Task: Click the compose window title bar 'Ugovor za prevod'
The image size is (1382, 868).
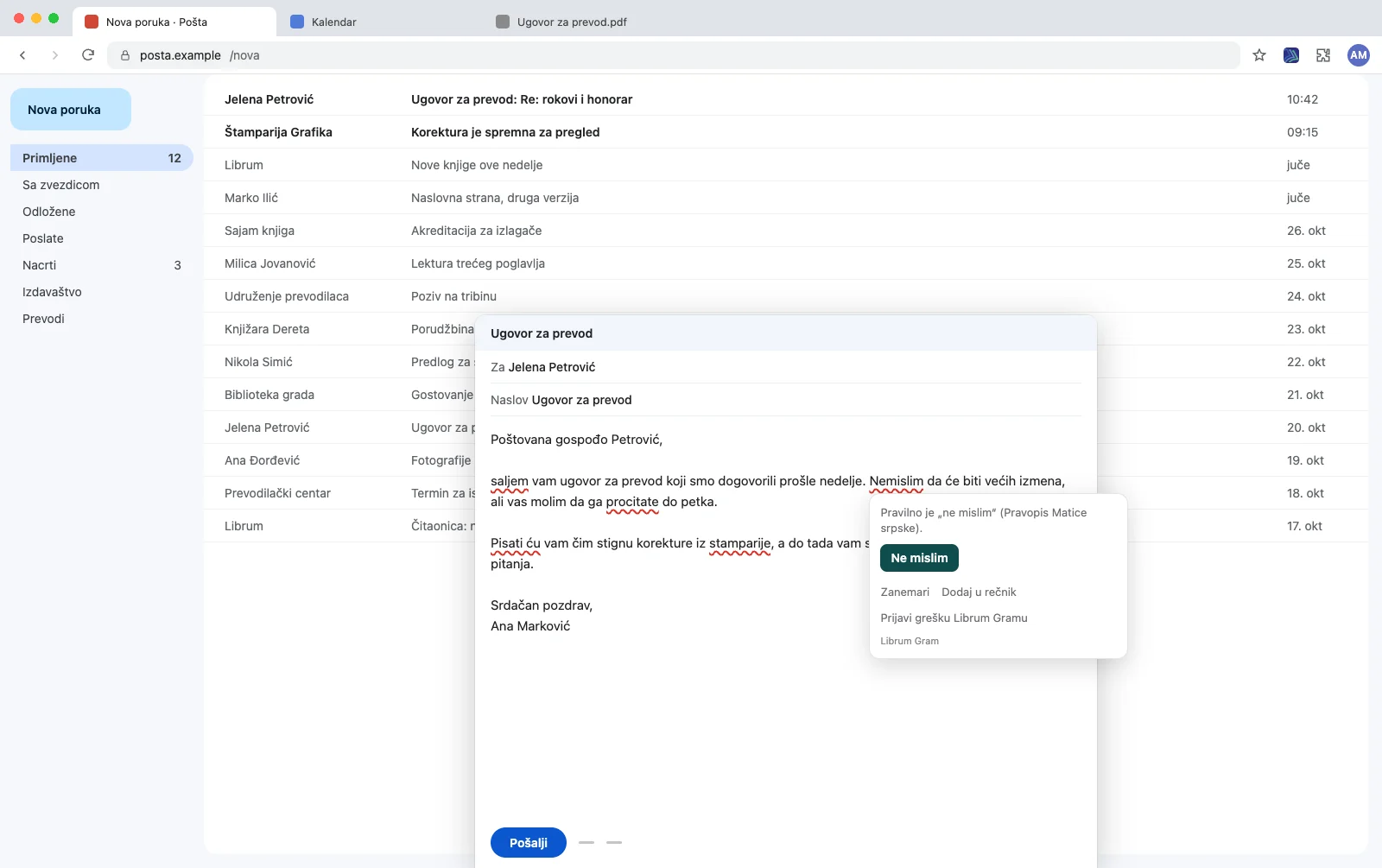Action: [786, 333]
